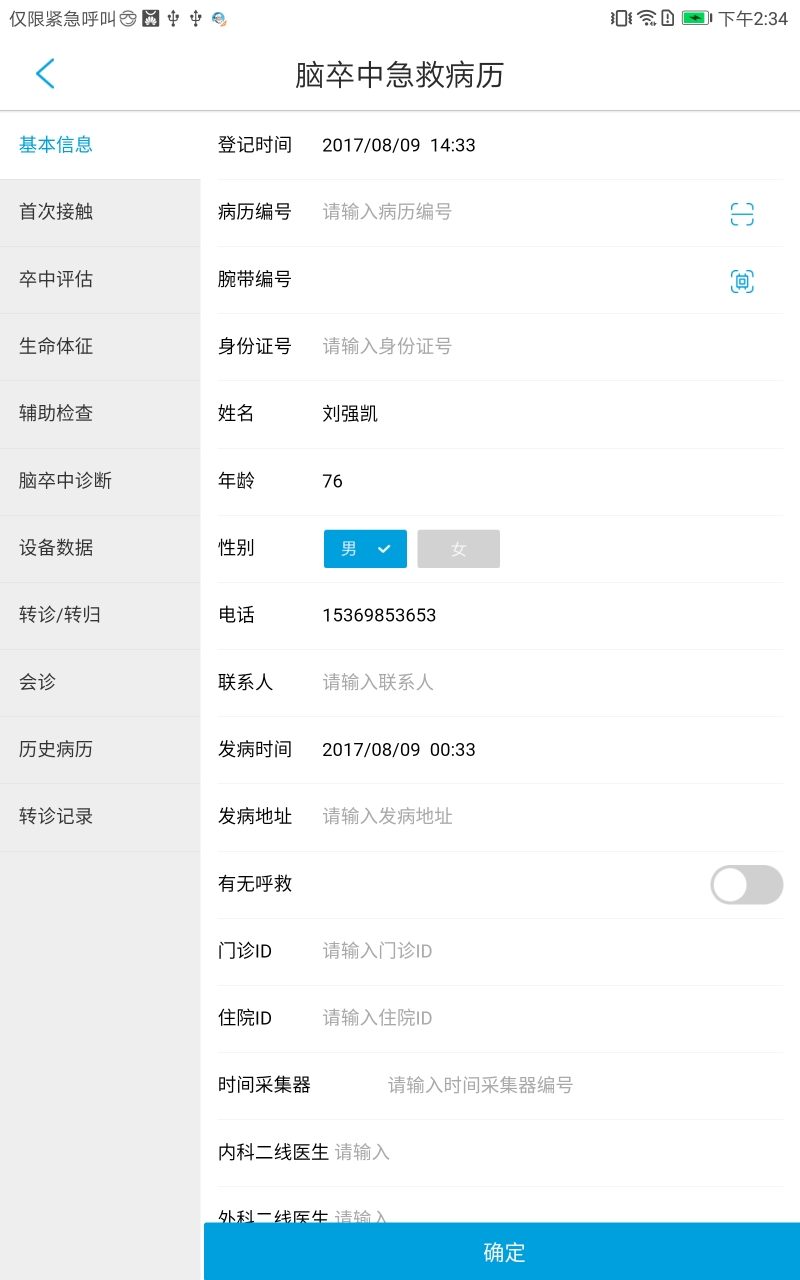Open 历史病历 in sidebar

100,749
